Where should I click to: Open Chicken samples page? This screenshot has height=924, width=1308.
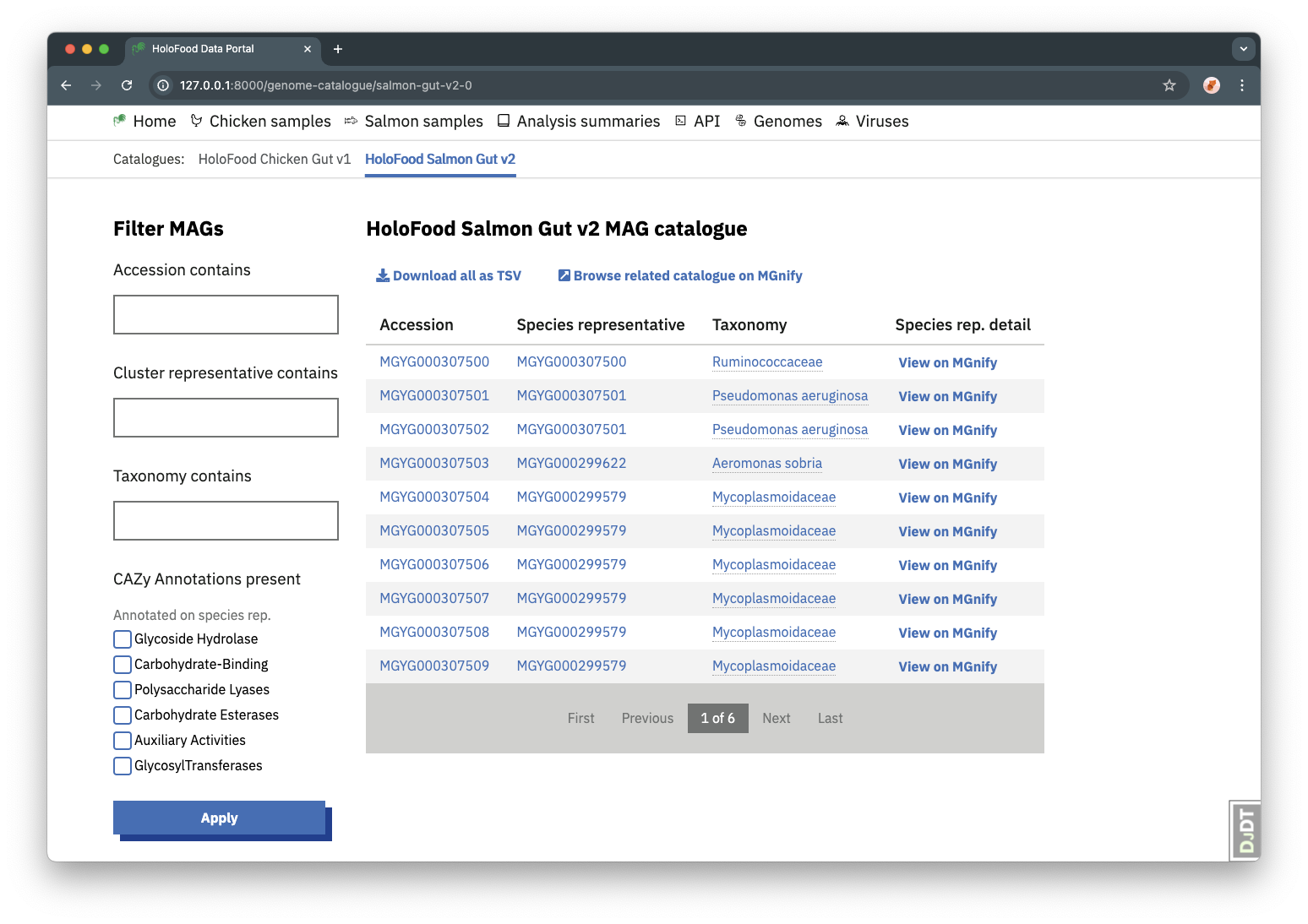[270, 122]
